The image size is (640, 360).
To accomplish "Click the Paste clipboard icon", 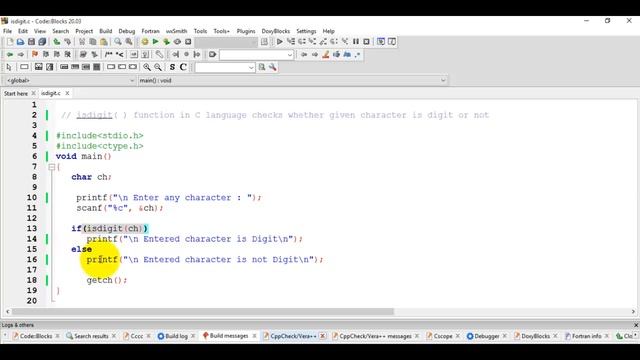I will [104, 42].
